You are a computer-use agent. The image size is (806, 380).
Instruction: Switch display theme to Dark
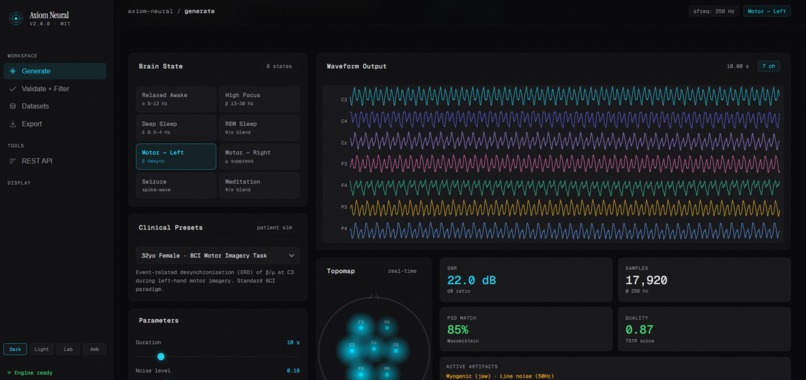click(15, 349)
